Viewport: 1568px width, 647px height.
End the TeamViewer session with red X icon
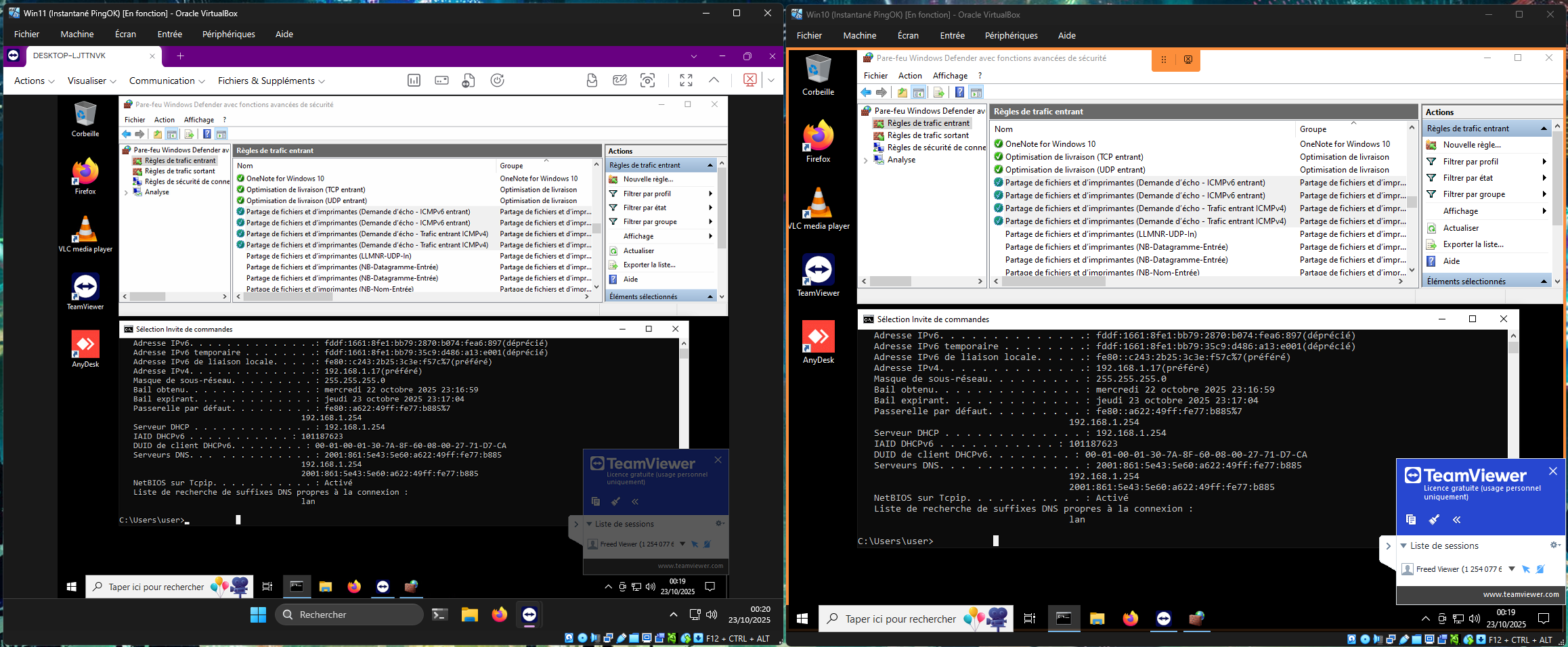(749, 81)
